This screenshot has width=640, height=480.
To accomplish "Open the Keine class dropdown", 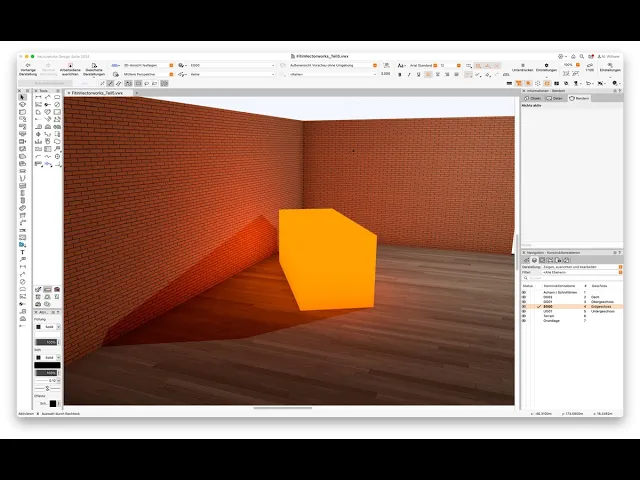I will tap(232, 74).
